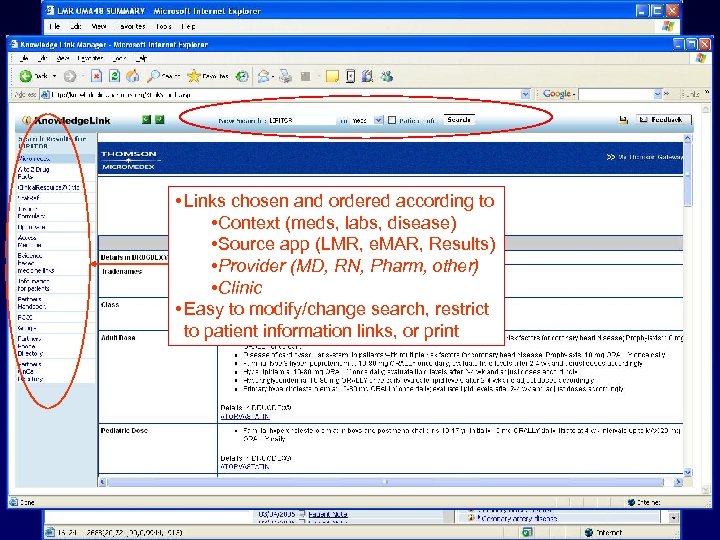This screenshot has height=540, width=720.
Task: Click the Feedback button
Action: click(x=664, y=120)
